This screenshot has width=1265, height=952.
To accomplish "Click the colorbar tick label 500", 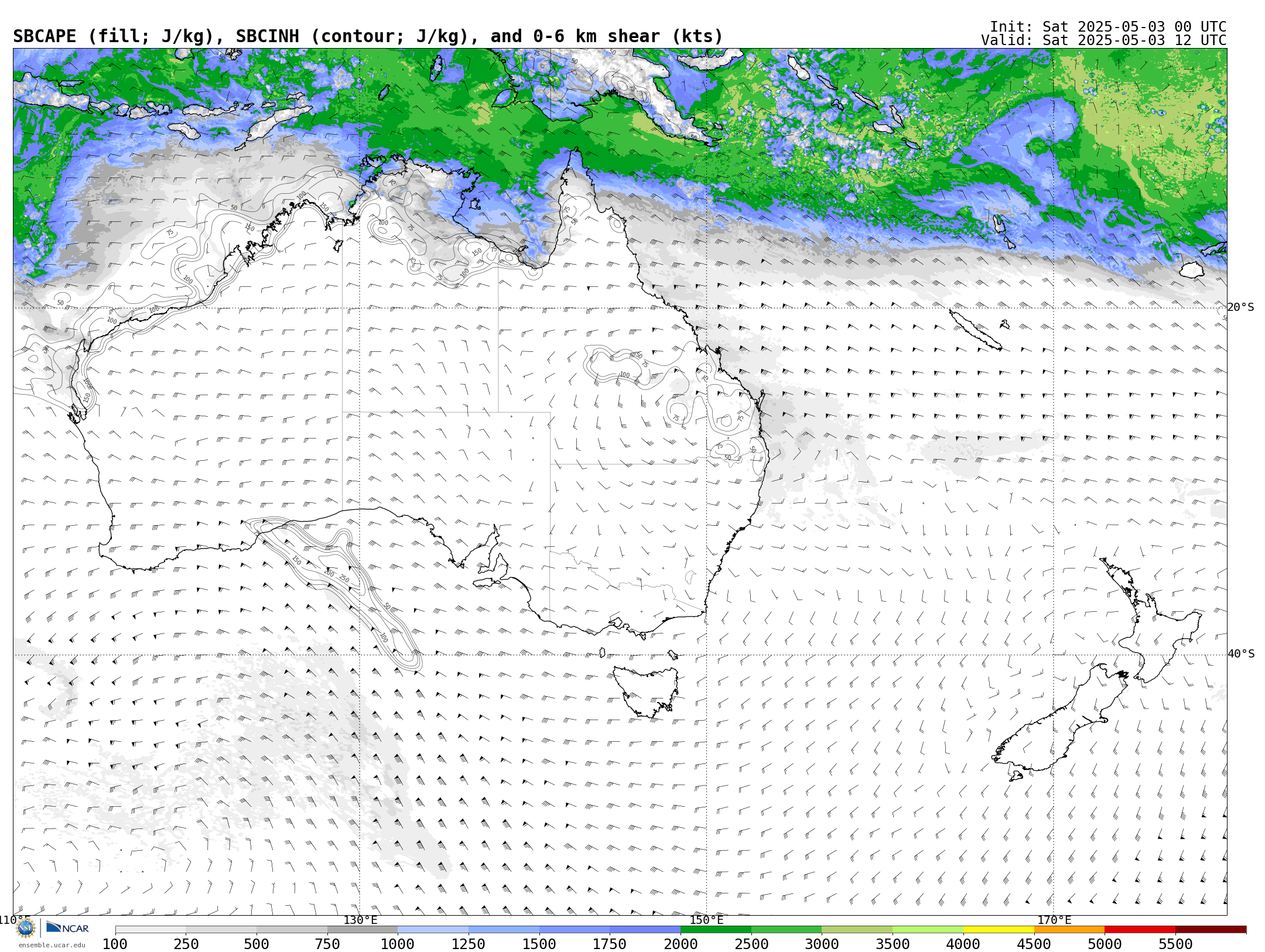I will point(257,944).
